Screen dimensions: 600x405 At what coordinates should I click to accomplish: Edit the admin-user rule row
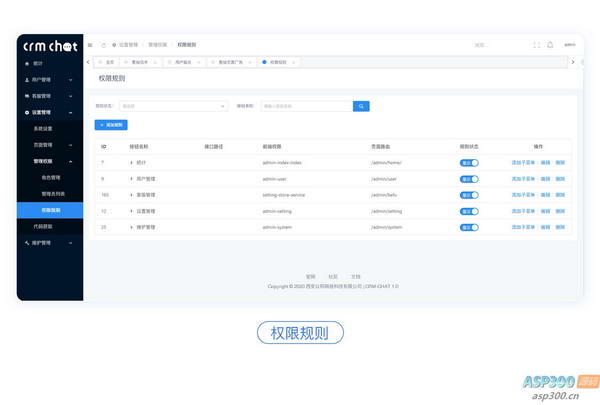pos(545,179)
